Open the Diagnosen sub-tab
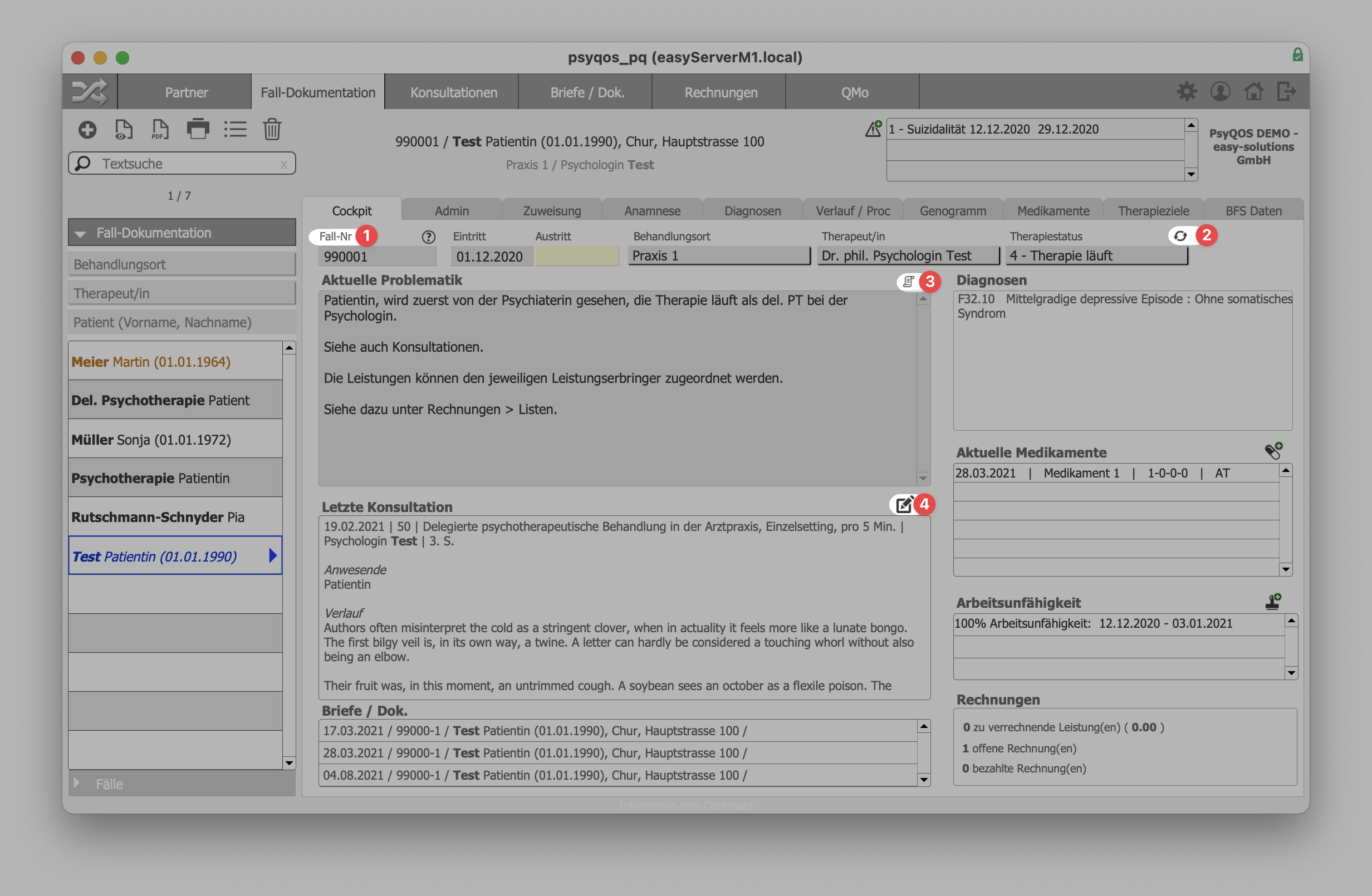The width and height of the screenshot is (1372, 896). point(752,210)
